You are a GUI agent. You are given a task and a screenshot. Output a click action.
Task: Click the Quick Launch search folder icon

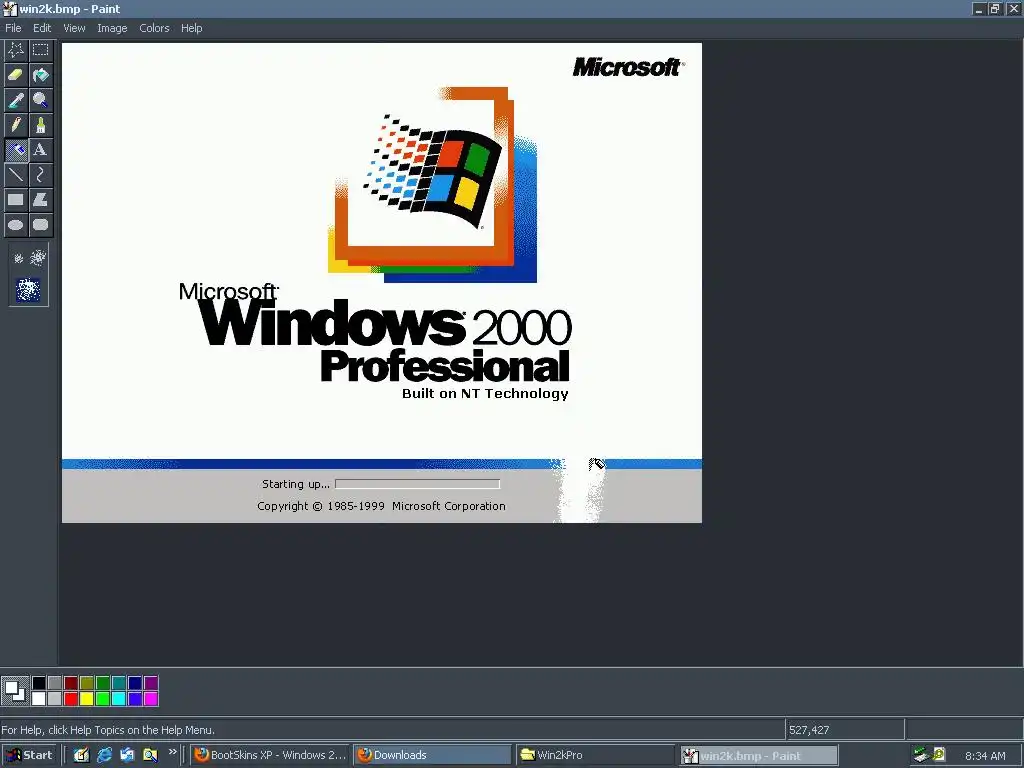[x=150, y=755]
